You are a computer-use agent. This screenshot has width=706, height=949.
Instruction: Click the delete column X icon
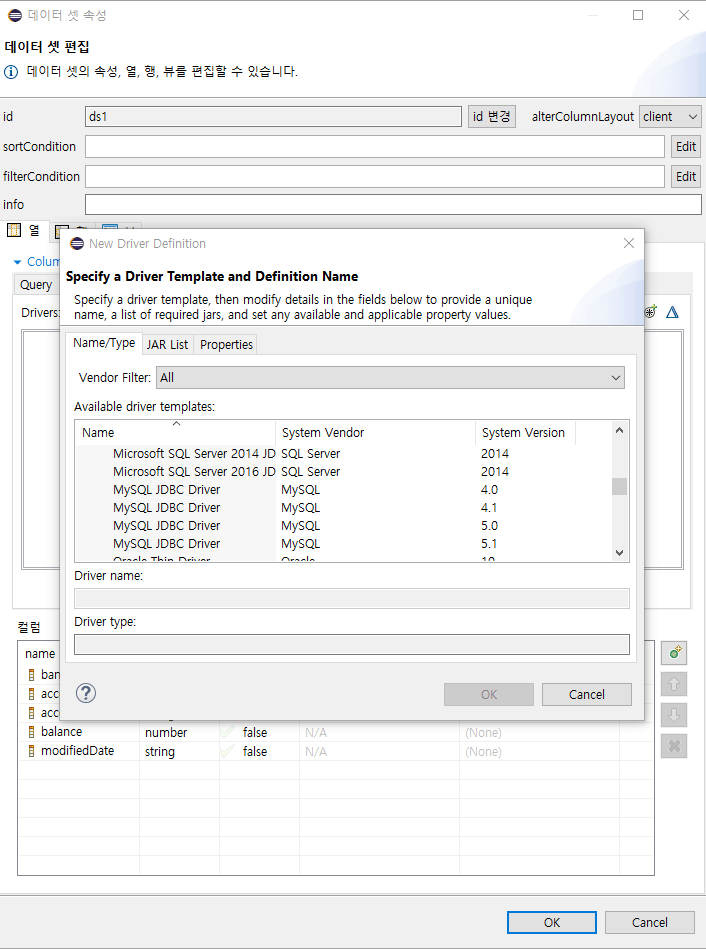coord(674,746)
